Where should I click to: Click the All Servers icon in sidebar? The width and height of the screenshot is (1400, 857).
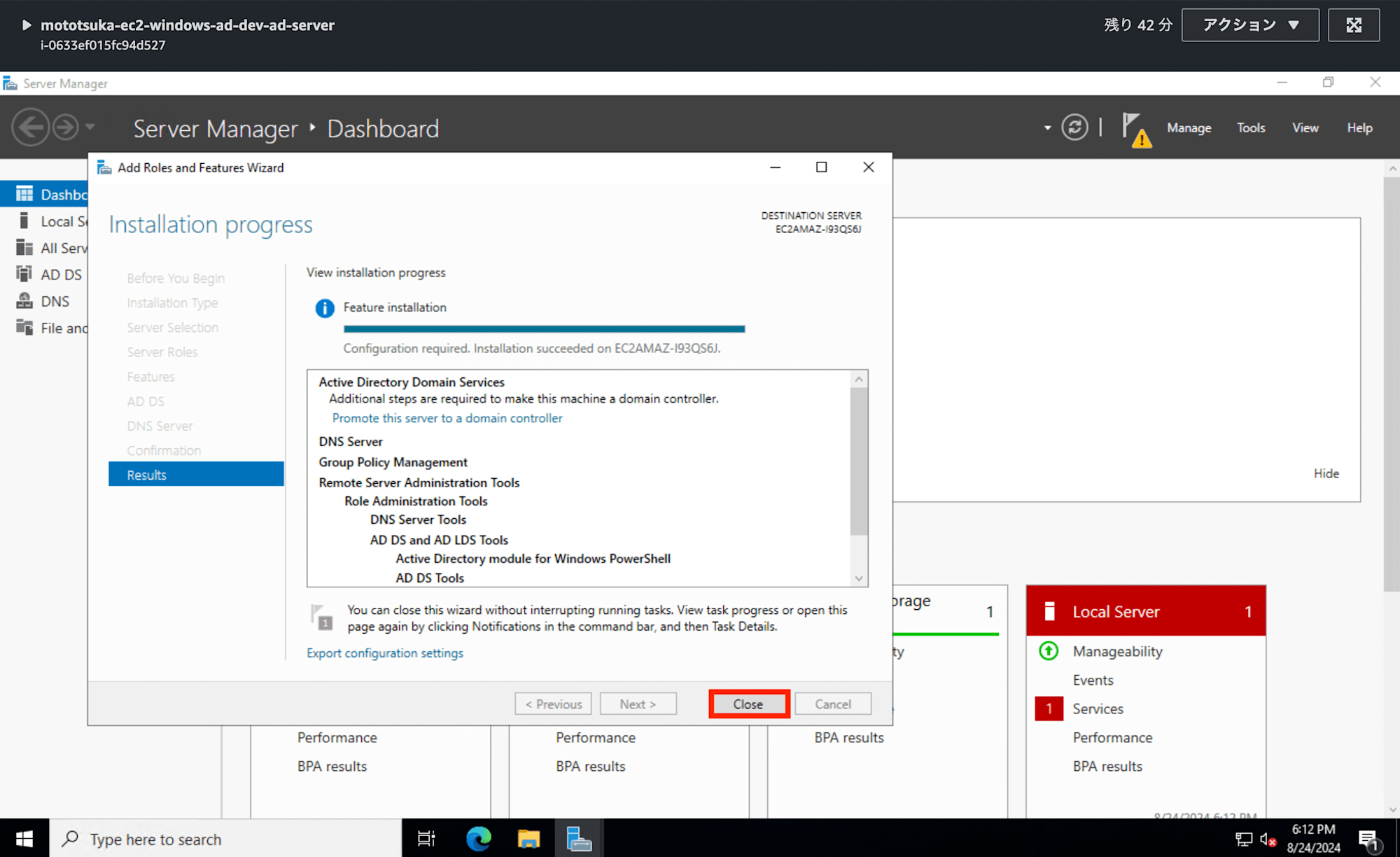click(x=24, y=247)
